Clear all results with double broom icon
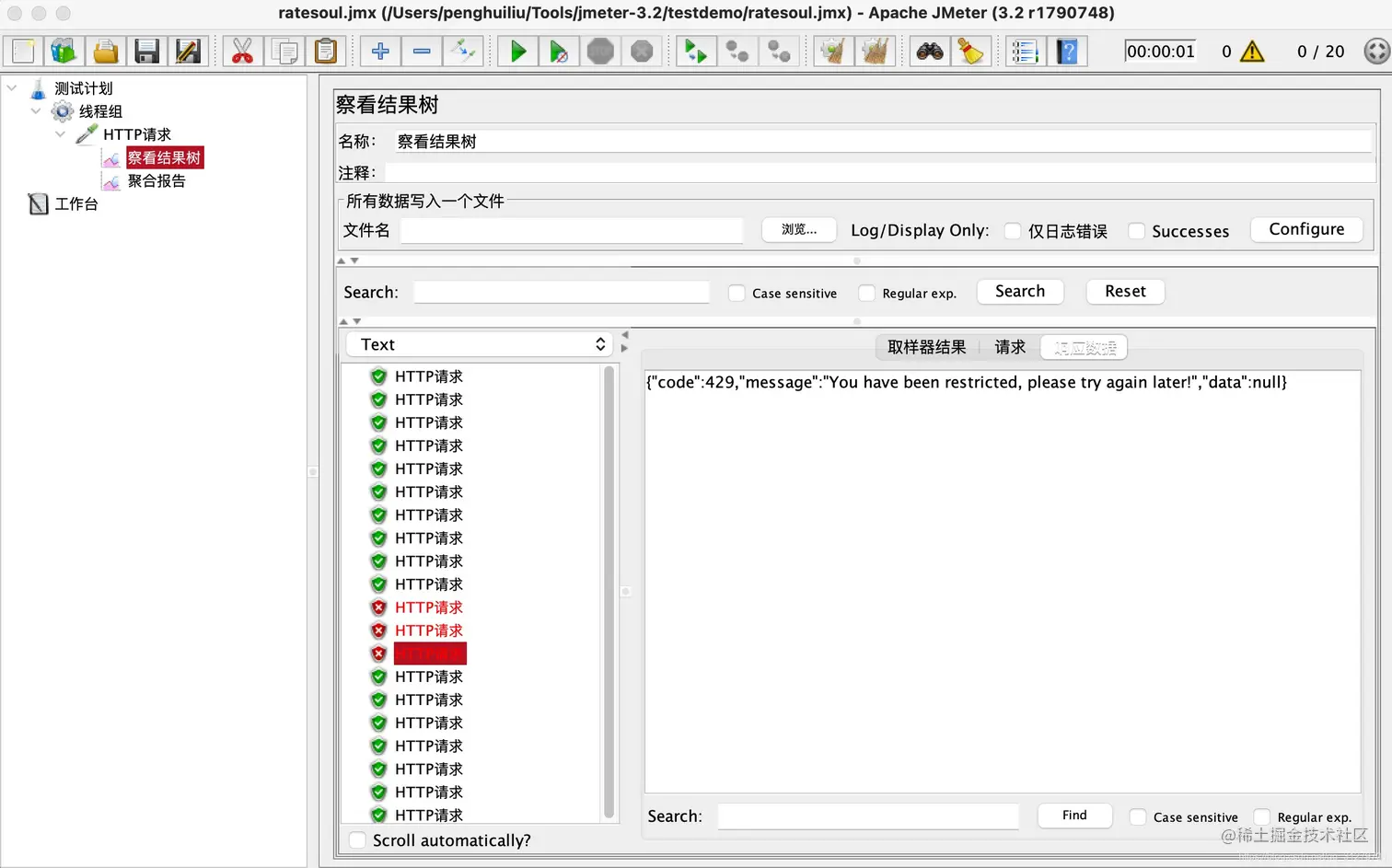 tap(875, 51)
